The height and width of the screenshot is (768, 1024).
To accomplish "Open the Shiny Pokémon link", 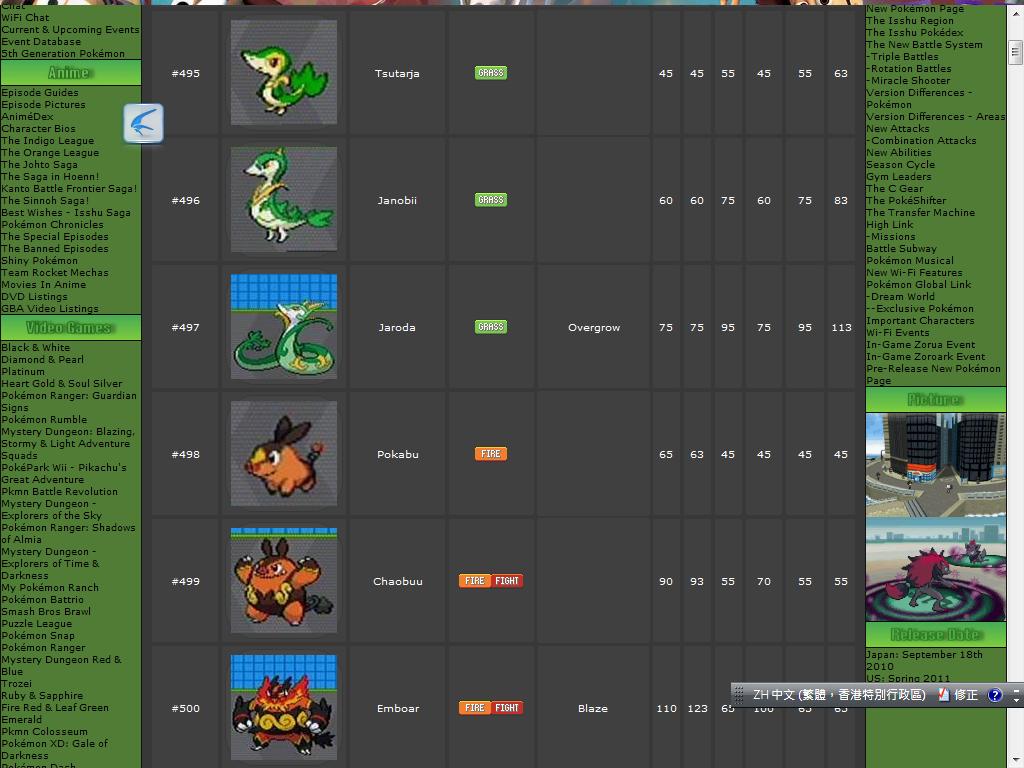I will (39, 261).
